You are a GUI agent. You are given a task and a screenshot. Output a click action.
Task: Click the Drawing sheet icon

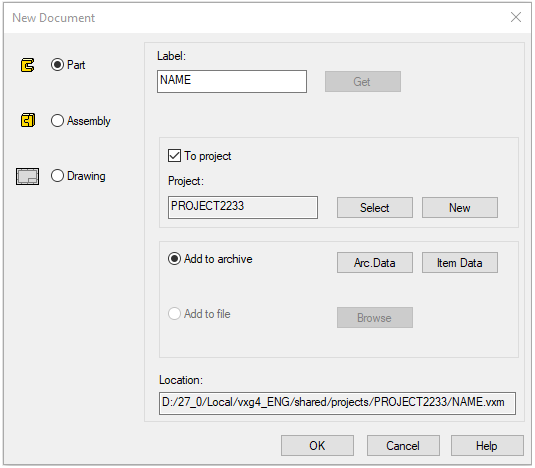(x=27, y=176)
